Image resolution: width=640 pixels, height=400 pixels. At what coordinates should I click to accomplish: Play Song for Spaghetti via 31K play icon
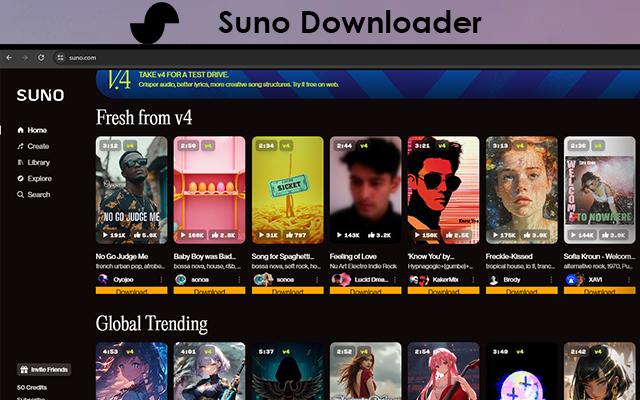point(261,235)
